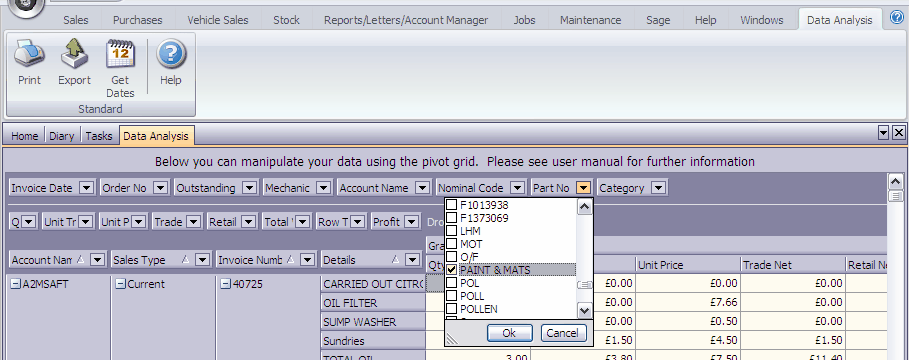Screen dimensions: 909x360
Task: Close the Data Analysis document tab
Action: (x=899, y=133)
